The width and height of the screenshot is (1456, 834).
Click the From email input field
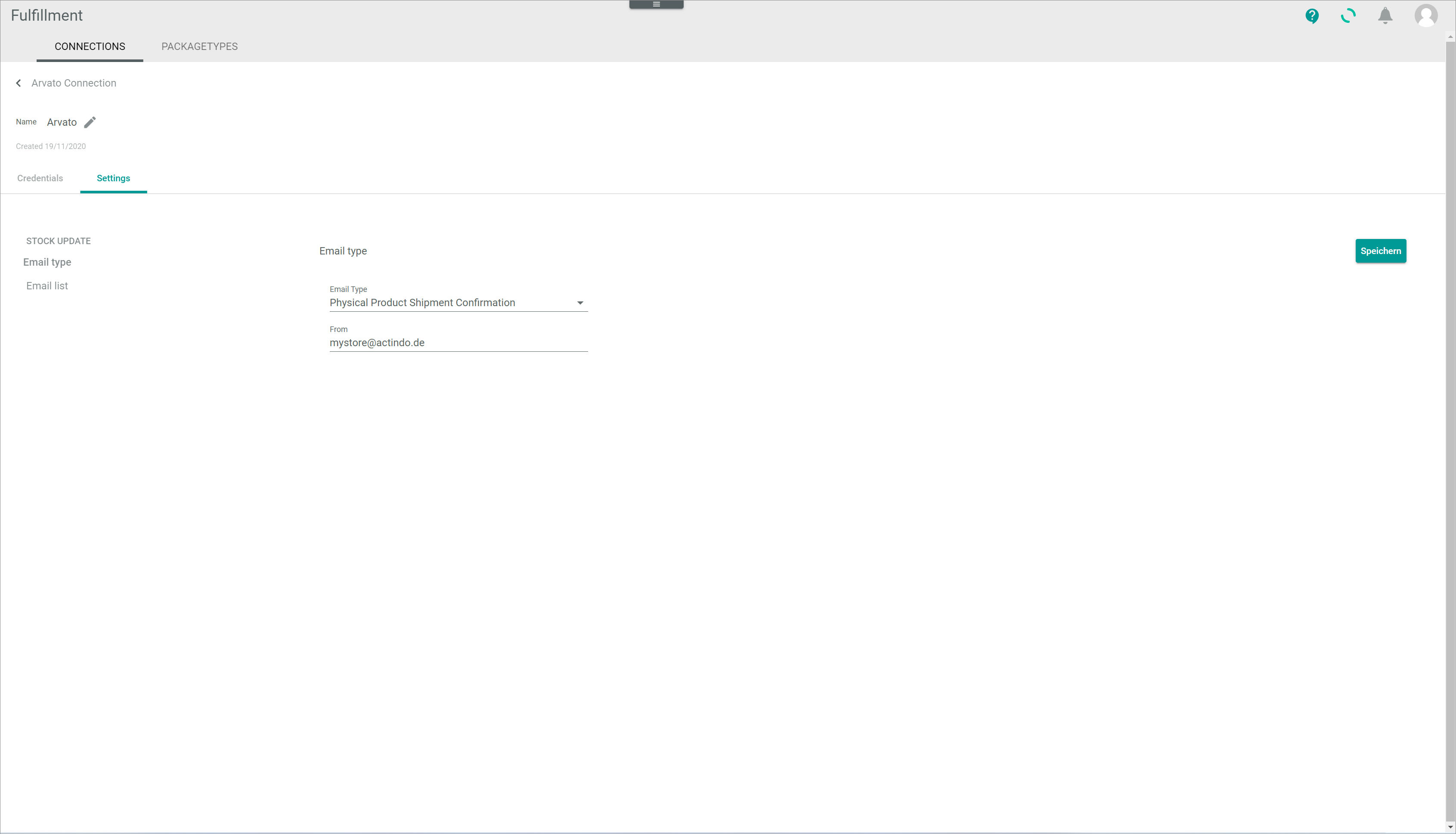pyautogui.click(x=458, y=342)
